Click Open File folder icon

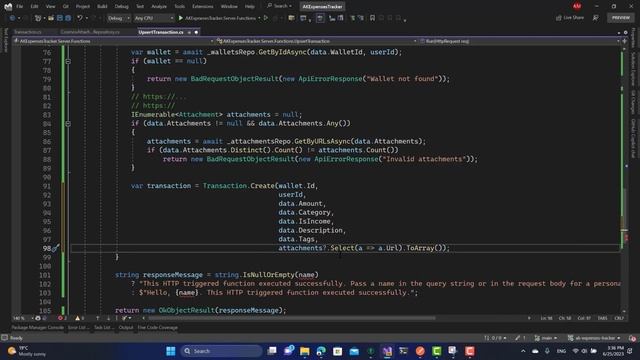tap(51, 18)
